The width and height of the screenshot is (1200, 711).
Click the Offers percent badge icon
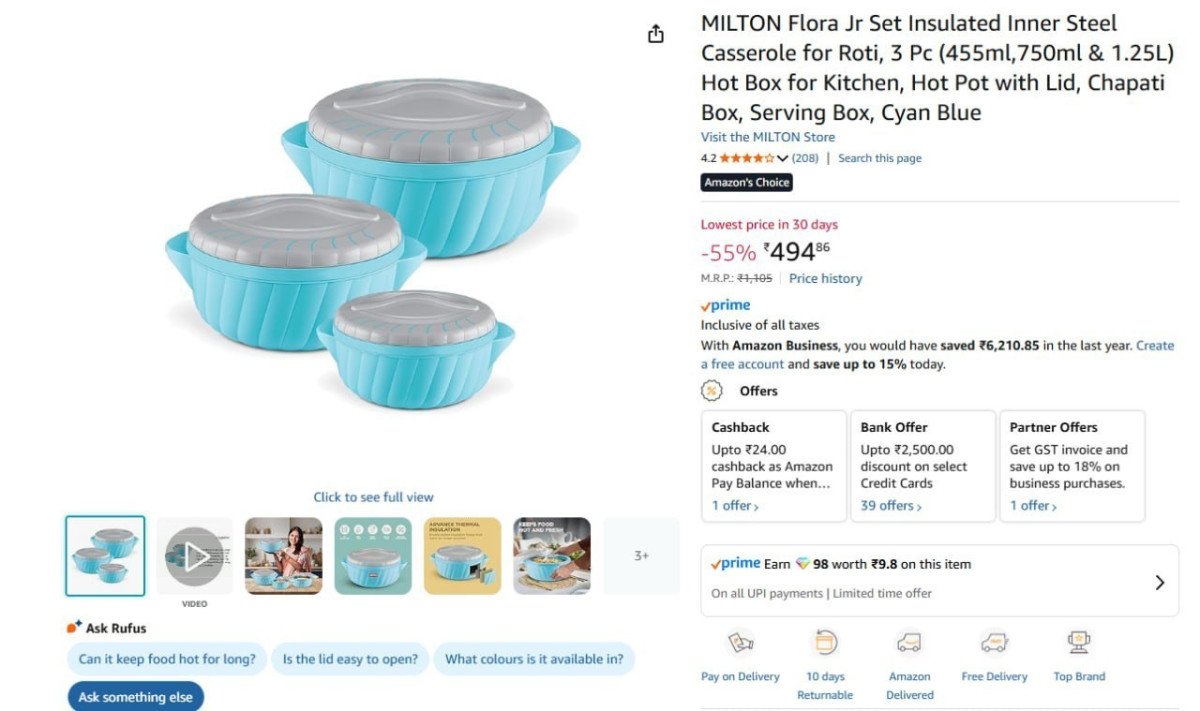pos(712,391)
